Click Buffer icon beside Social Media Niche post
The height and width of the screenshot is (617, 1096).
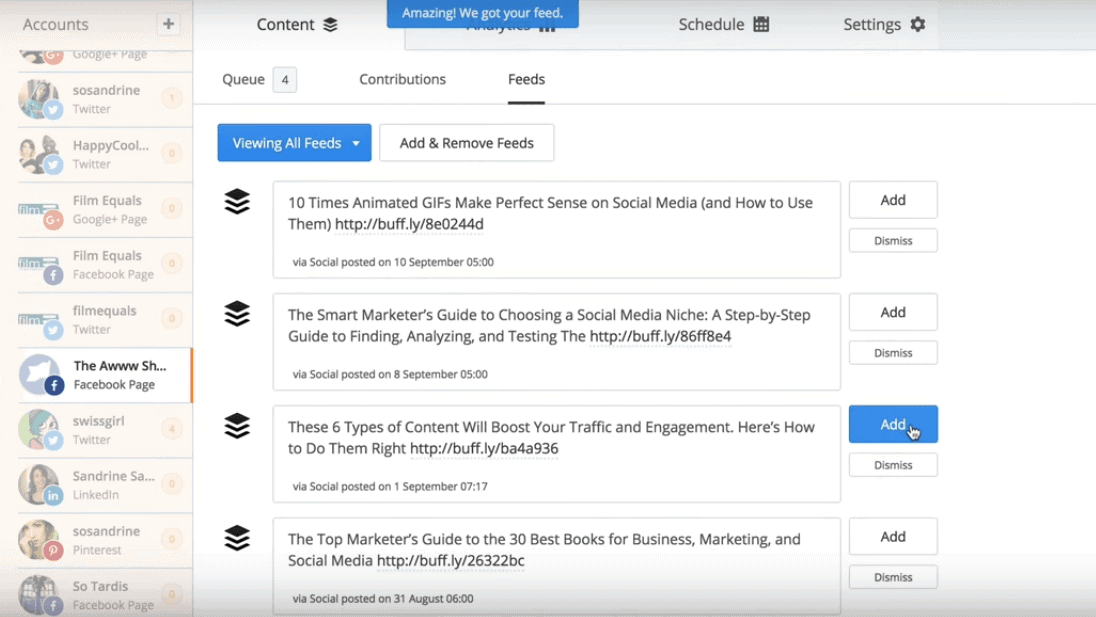237,314
